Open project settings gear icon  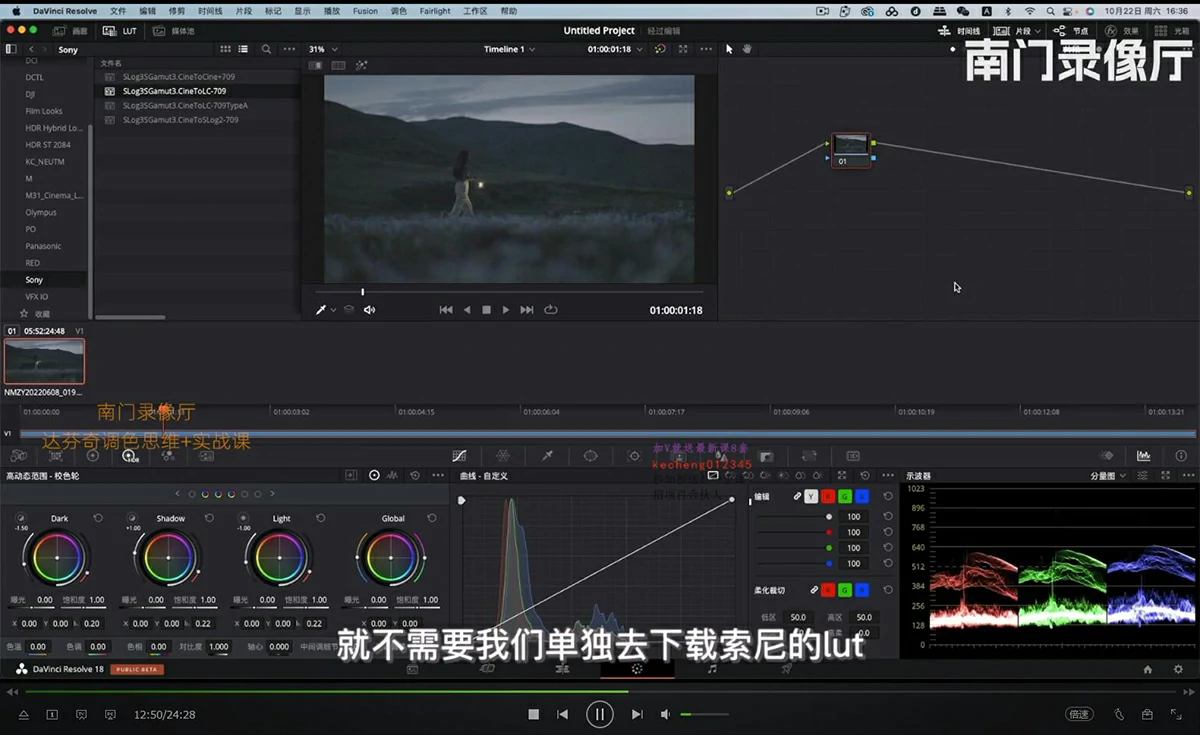[x=1178, y=669]
